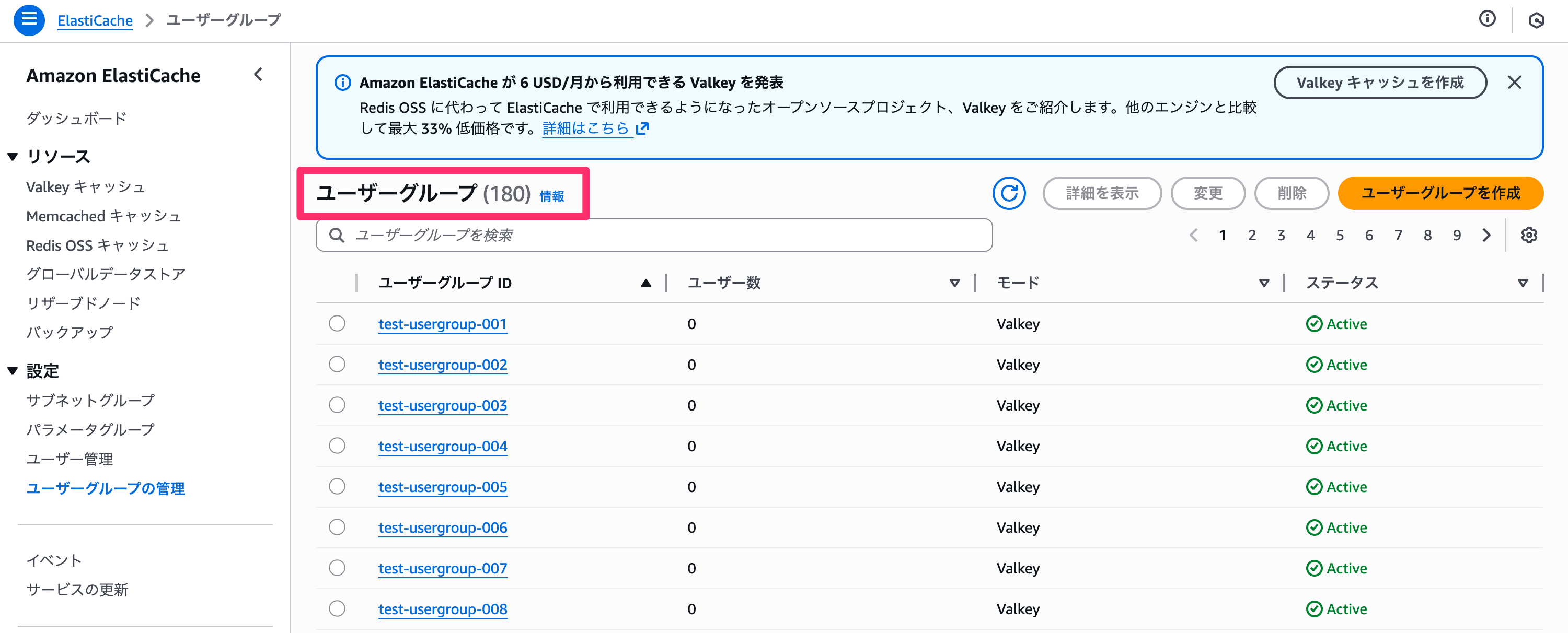
Task: Go to next page of results
Action: [x=1486, y=236]
